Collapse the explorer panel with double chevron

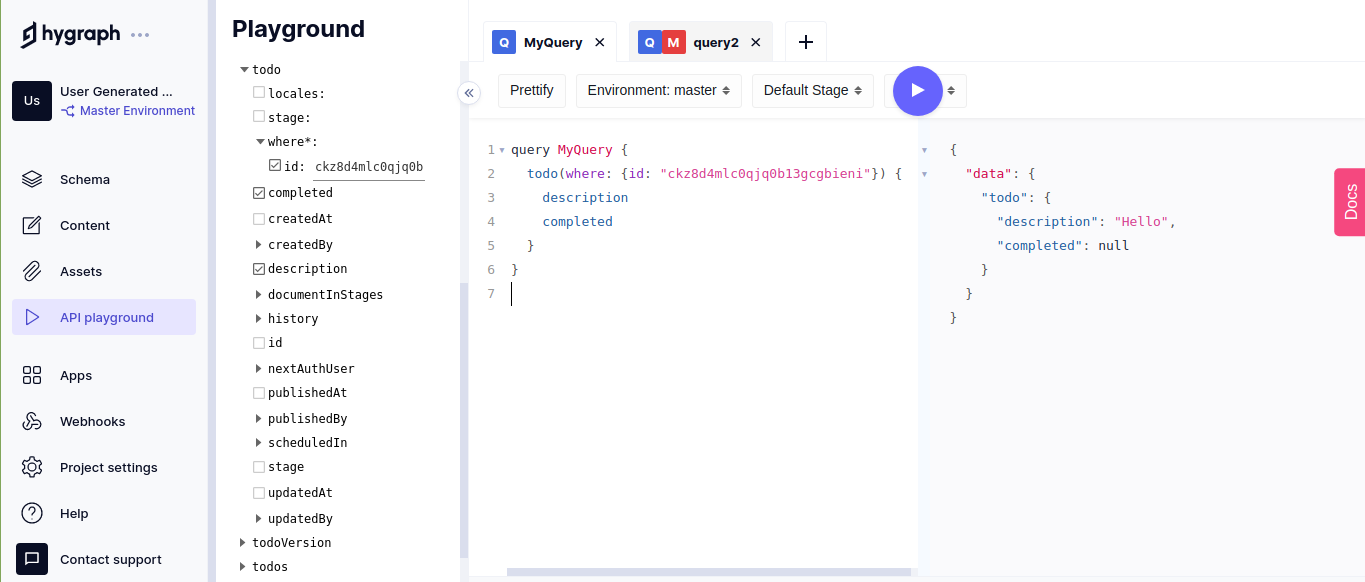[x=469, y=93]
